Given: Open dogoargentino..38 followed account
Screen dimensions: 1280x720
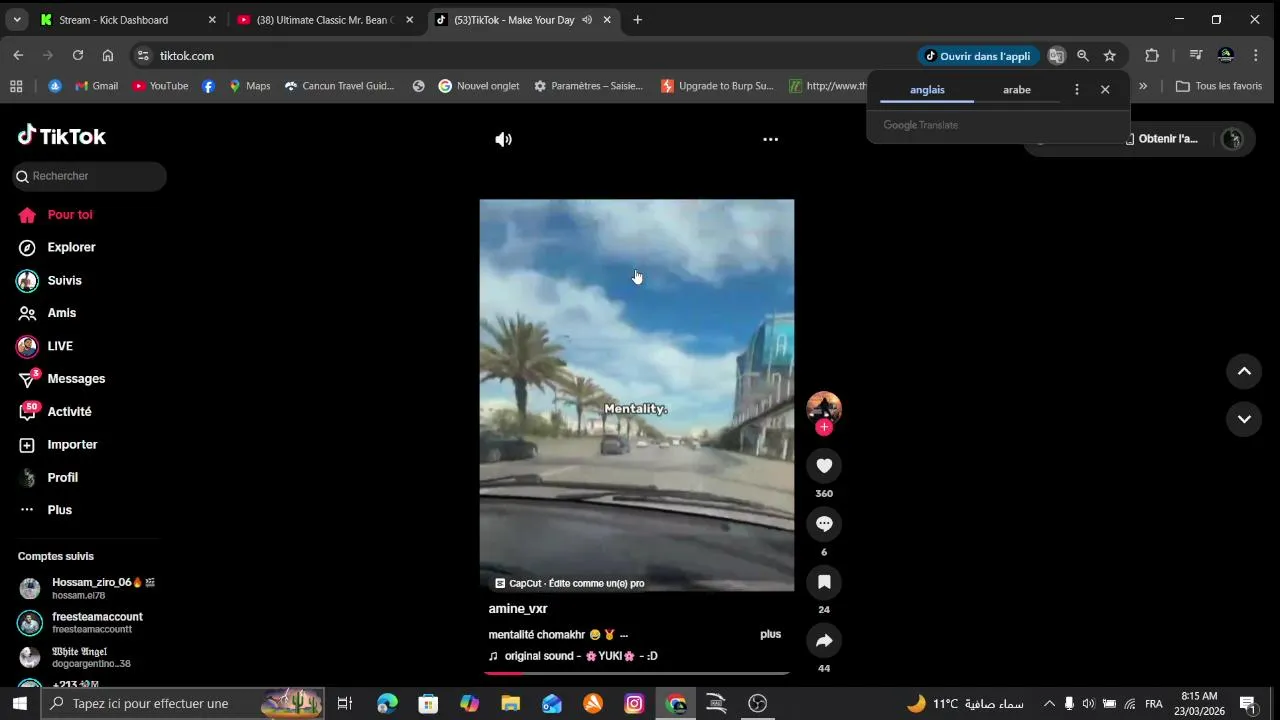Looking at the screenshot, I should (x=76, y=657).
